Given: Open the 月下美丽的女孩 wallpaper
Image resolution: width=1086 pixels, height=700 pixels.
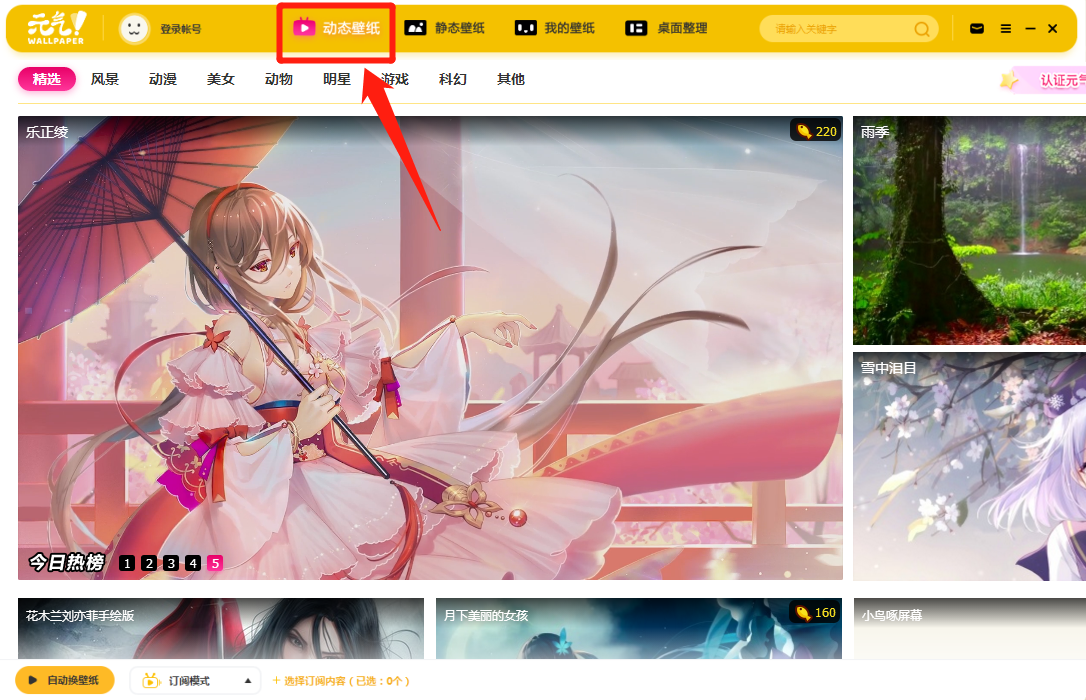Looking at the screenshot, I should coord(639,628).
